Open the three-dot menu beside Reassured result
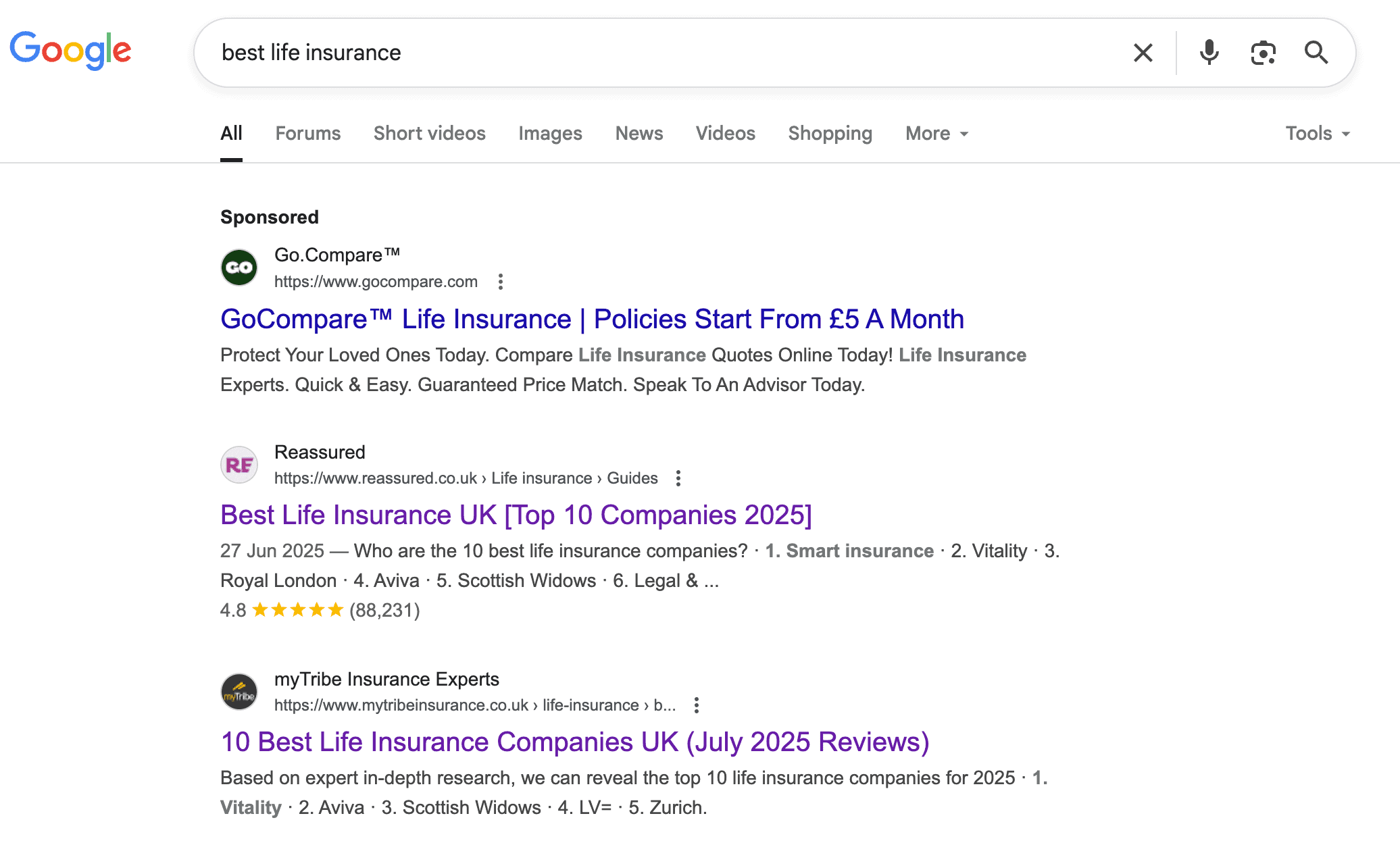This screenshot has width=1400, height=843. click(678, 478)
